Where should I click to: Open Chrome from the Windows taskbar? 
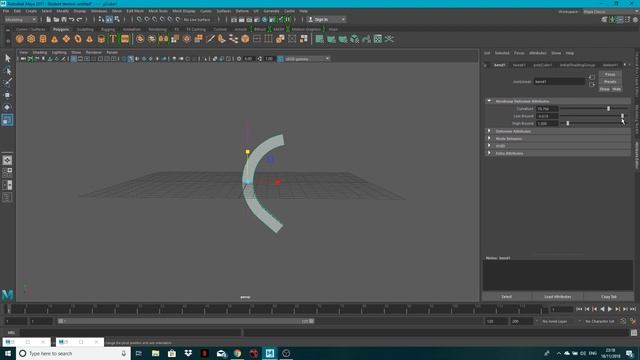237,353
